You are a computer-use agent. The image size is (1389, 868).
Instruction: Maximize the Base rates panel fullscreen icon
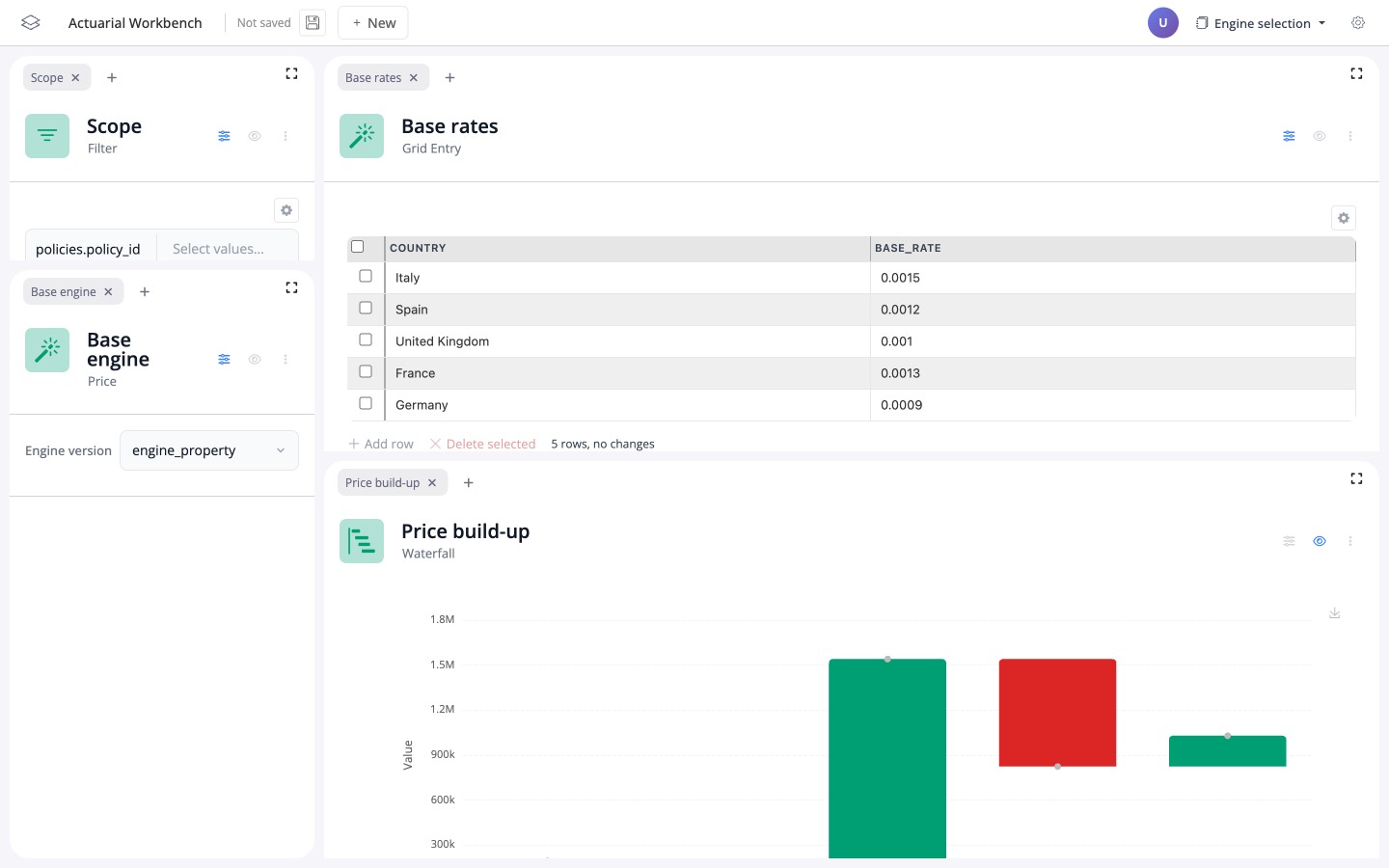click(x=1356, y=73)
